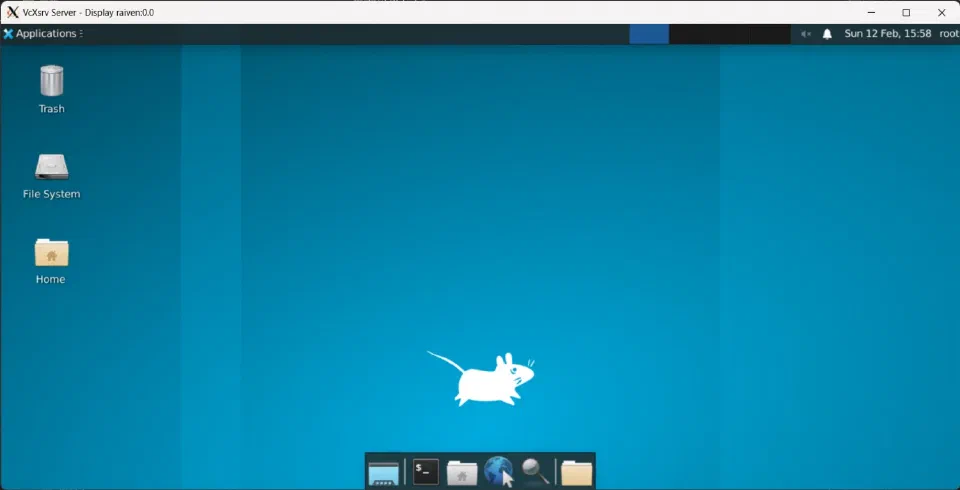This screenshot has height=490, width=960.
Task: Open VcXsrv window menu via X icon
Action: click(12, 12)
